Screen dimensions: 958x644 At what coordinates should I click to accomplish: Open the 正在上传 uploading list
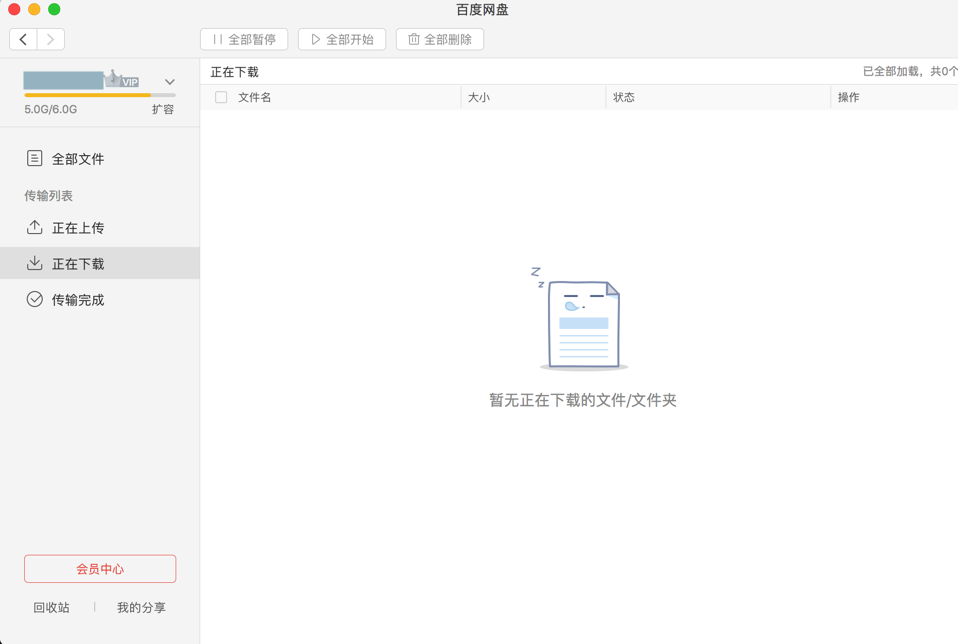coord(100,228)
